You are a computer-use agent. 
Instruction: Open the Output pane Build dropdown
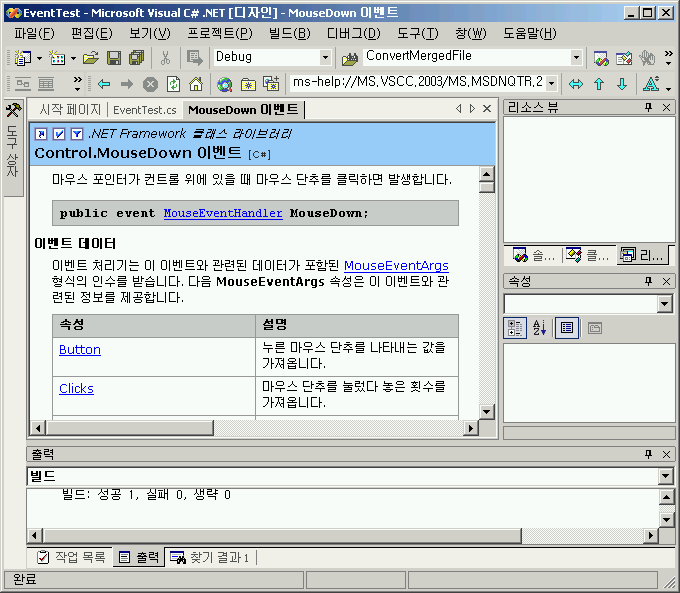(665, 476)
